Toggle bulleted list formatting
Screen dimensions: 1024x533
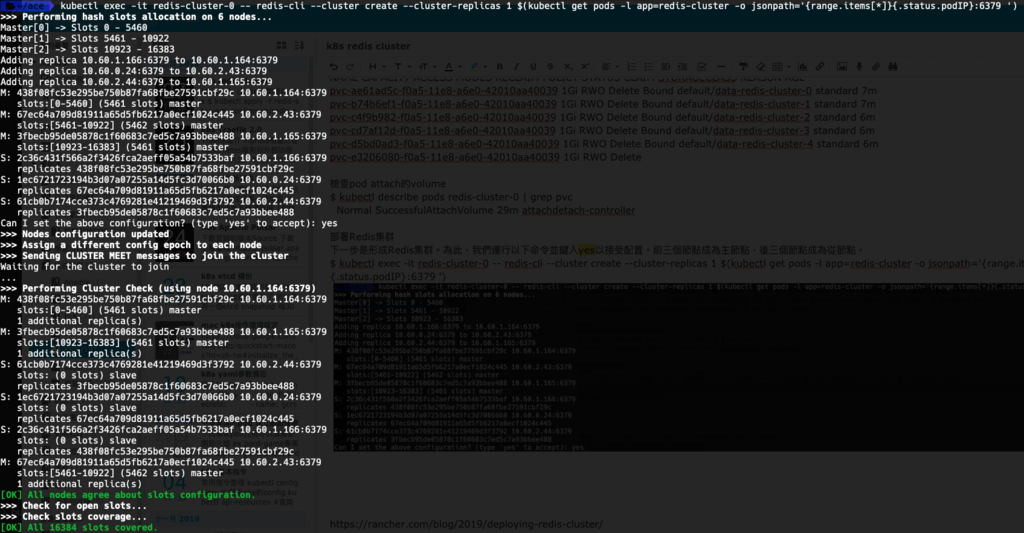click(x=648, y=66)
